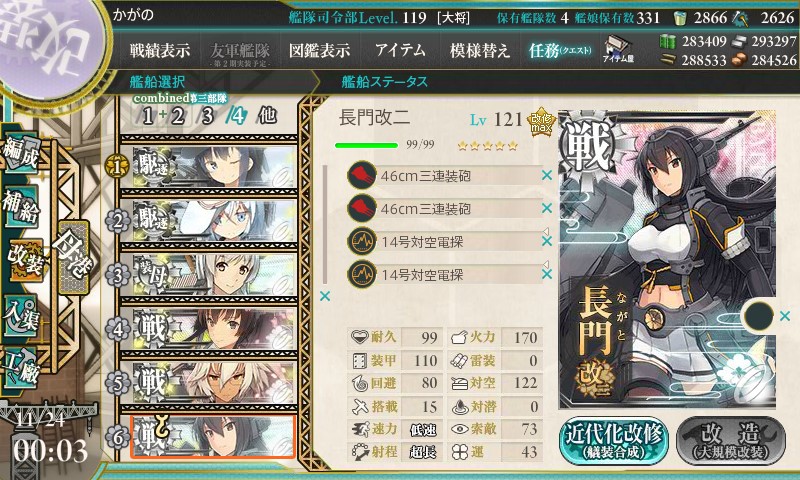Click the first 46cm三連装砲 equipment icon
Image resolution: width=800 pixels, height=480 pixels.
[362, 175]
